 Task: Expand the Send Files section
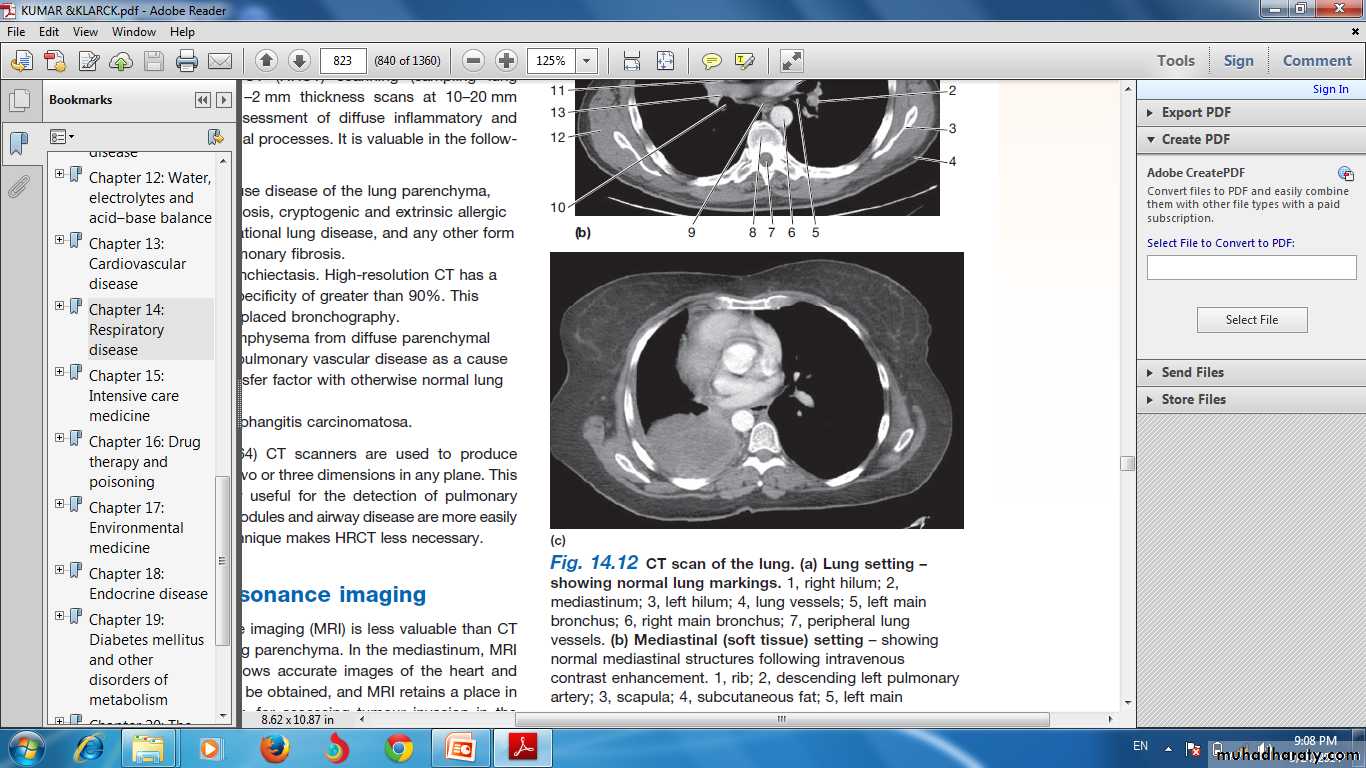coord(1192,372)
